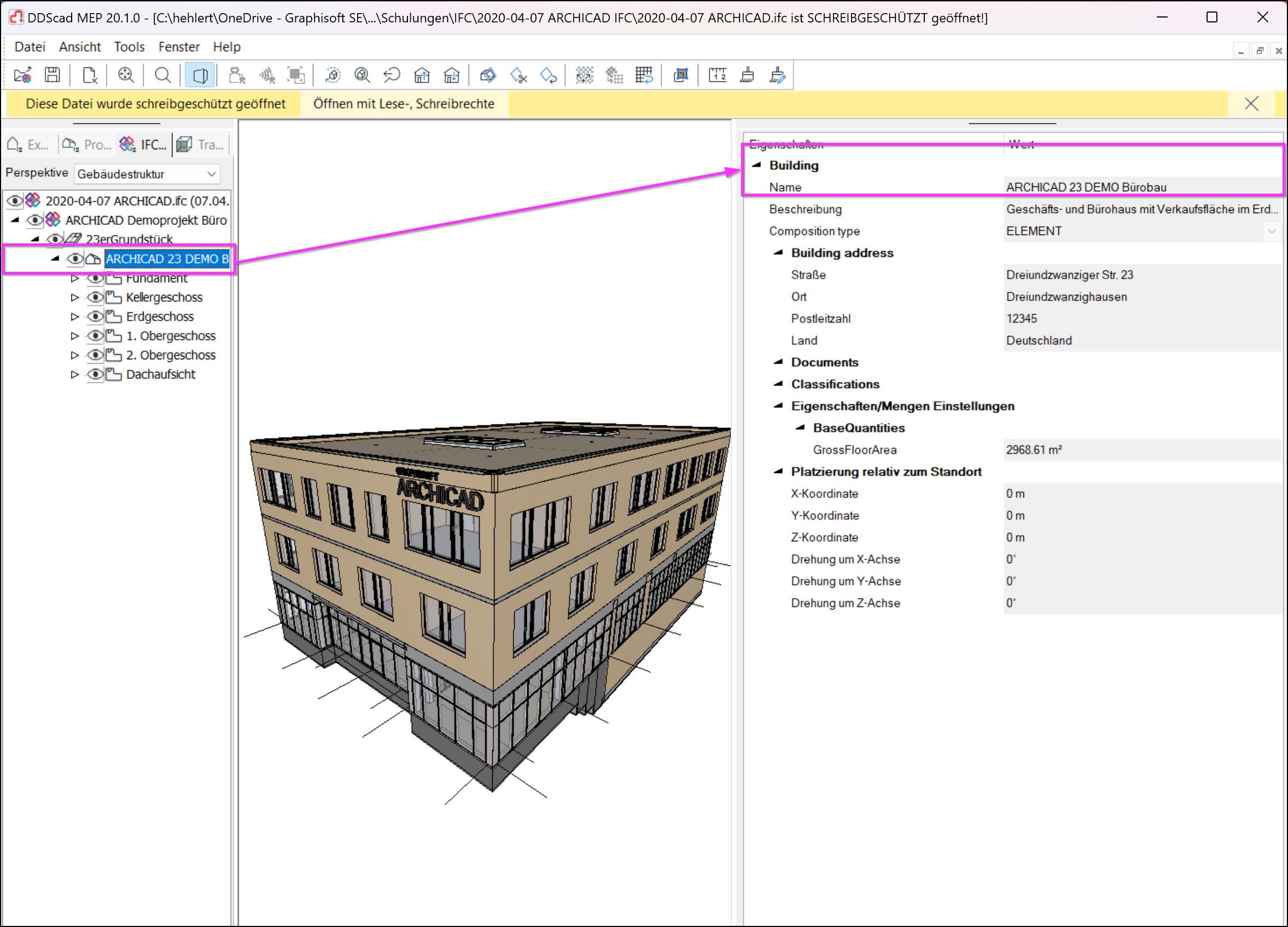Viewport: 1288px width, 927px height.
Task: Select the 2. Obergeschoss tree row
Action: tap(171, 355)
